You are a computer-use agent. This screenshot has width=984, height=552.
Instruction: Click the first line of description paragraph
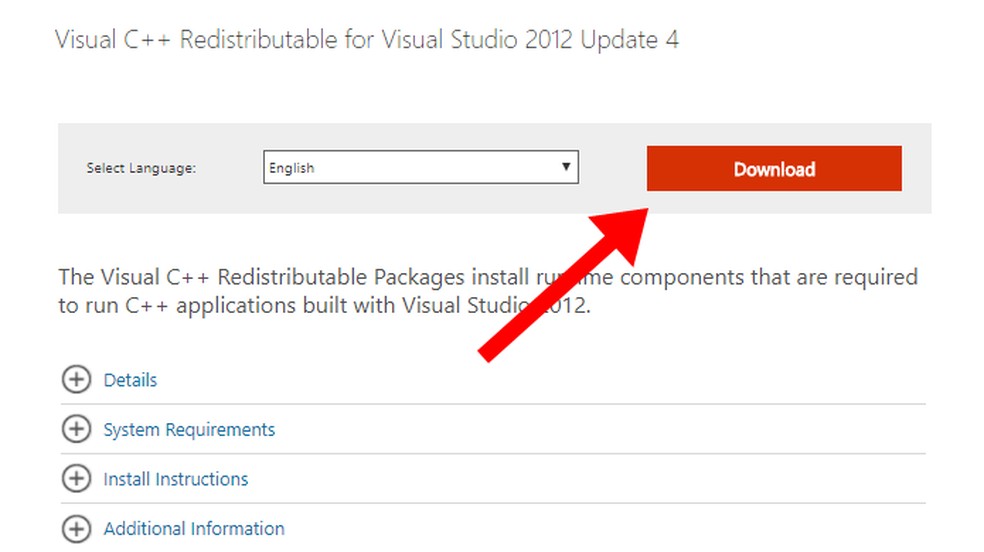300,277
